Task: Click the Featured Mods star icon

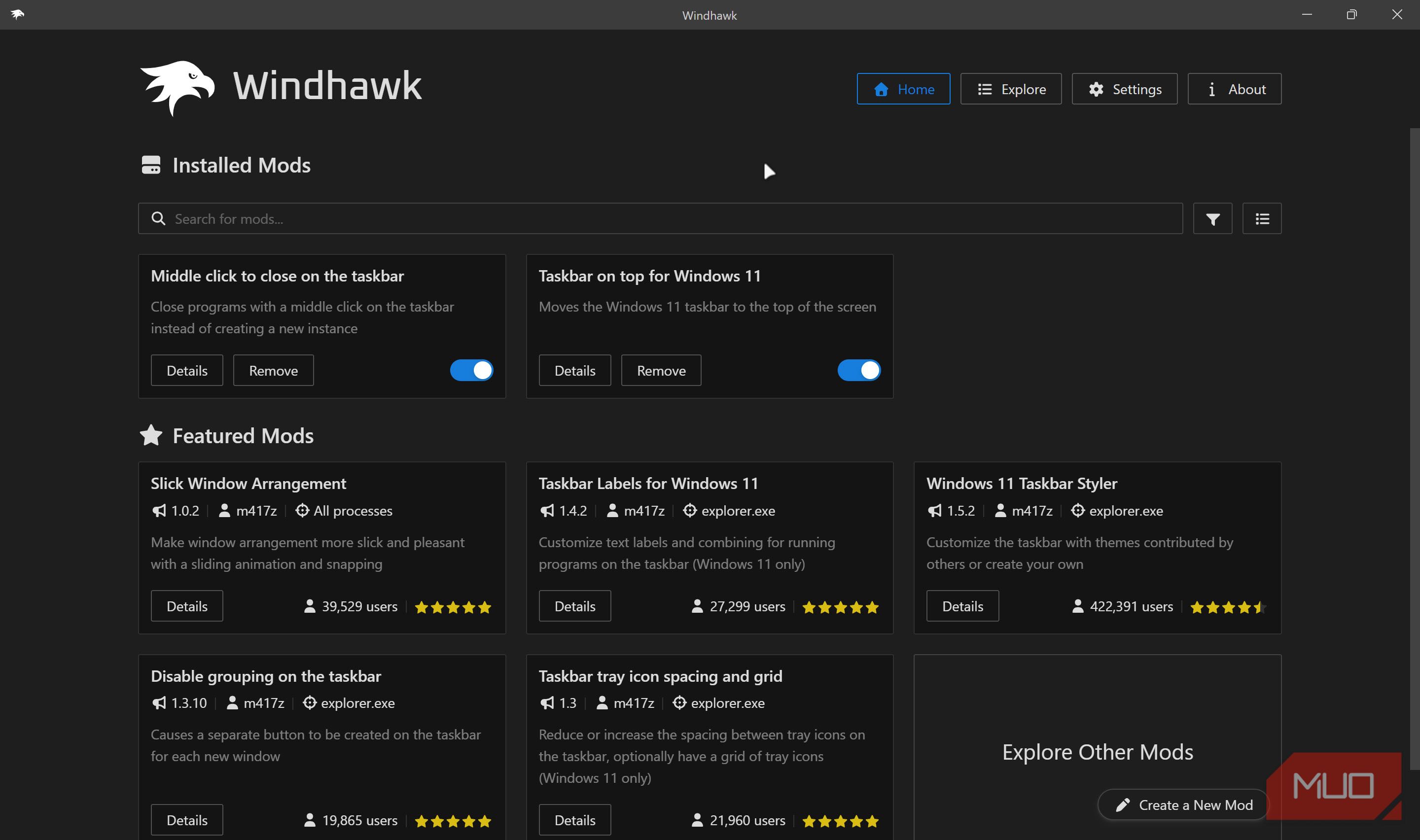Action: tap(150, 435)
